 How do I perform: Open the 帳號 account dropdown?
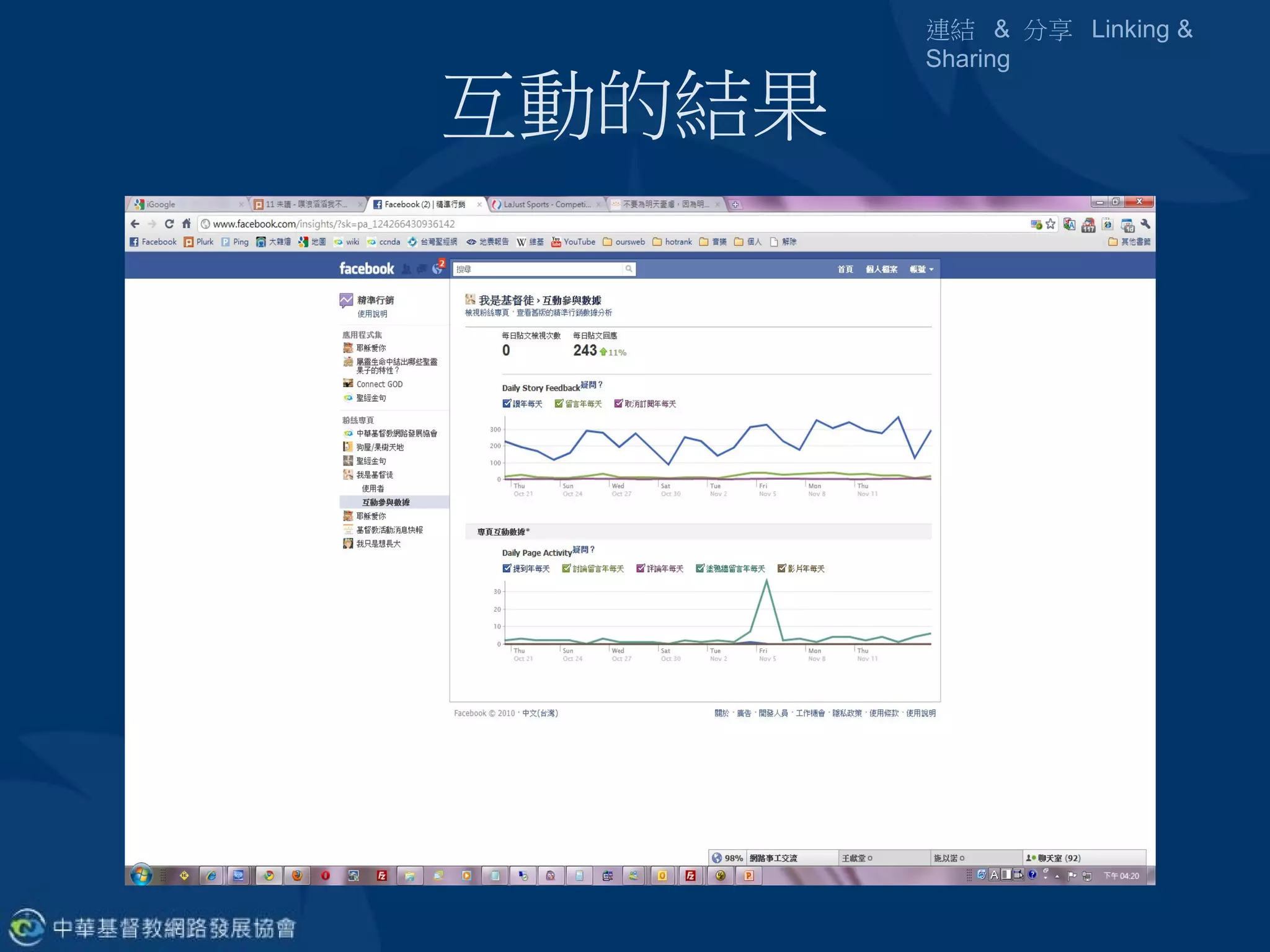point(921,269)
